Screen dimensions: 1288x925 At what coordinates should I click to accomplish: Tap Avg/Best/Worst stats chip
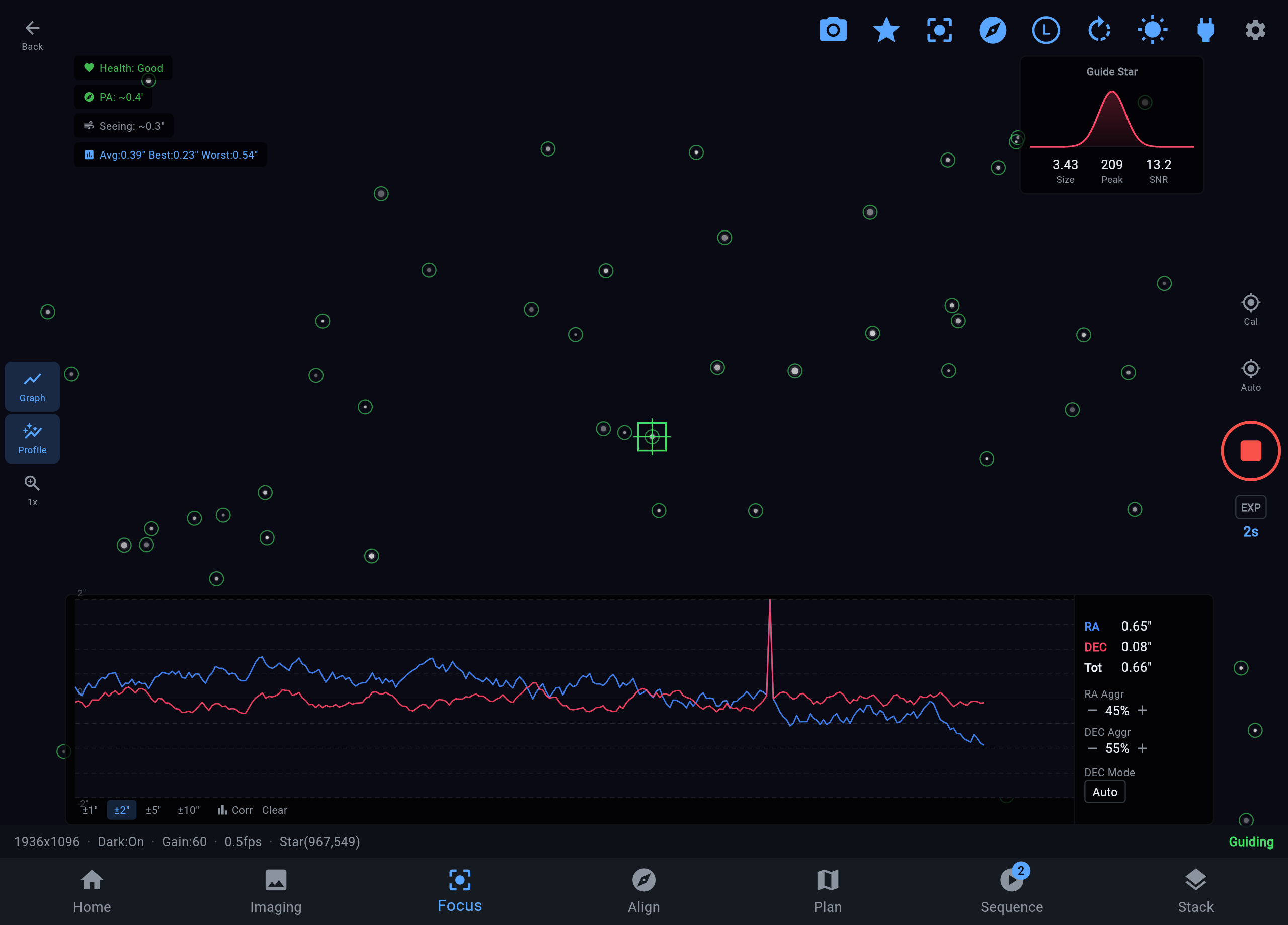(x=171, y=155)
